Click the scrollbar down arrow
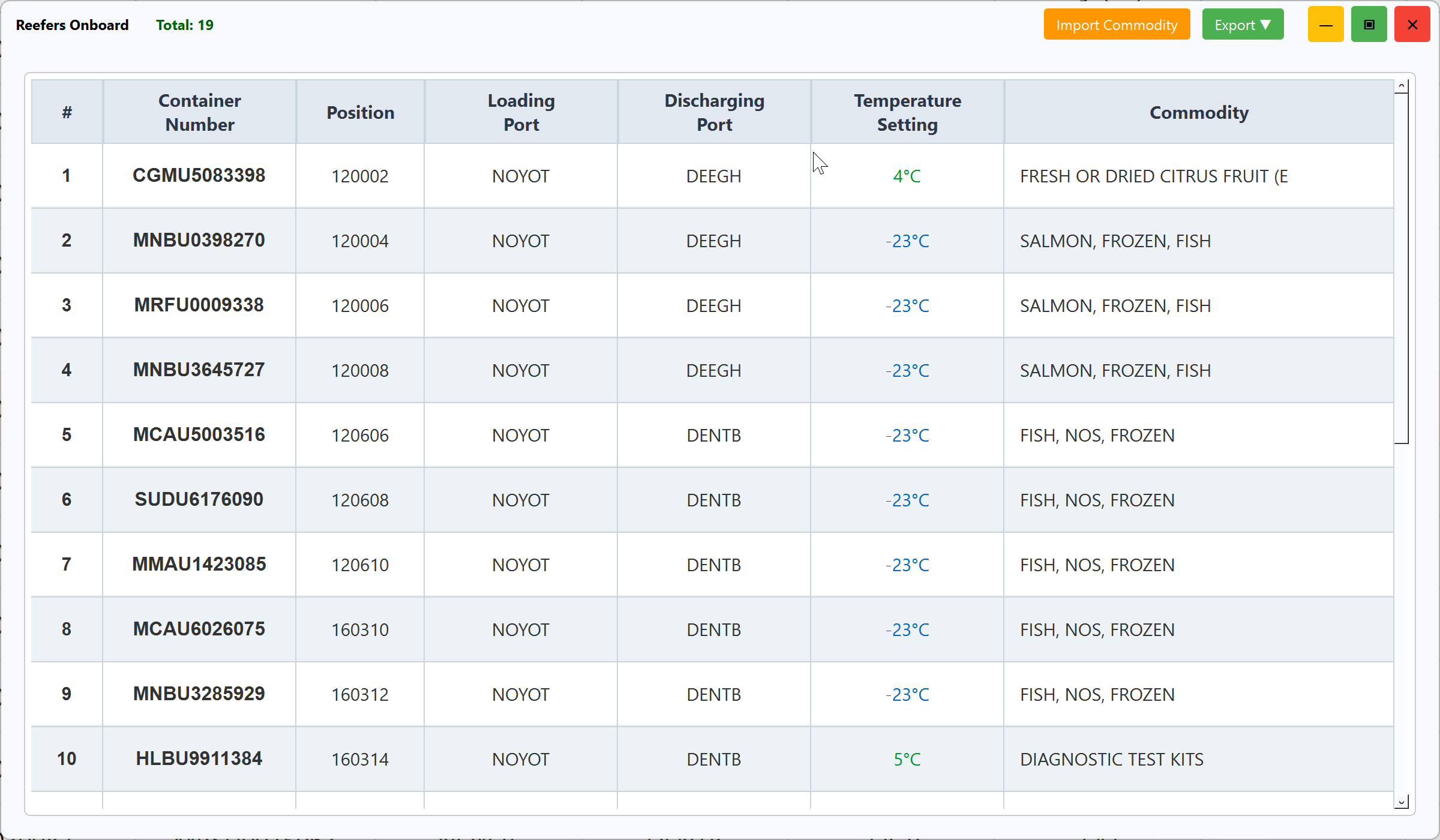The image size is (1440, 840). coord(1402,802)
